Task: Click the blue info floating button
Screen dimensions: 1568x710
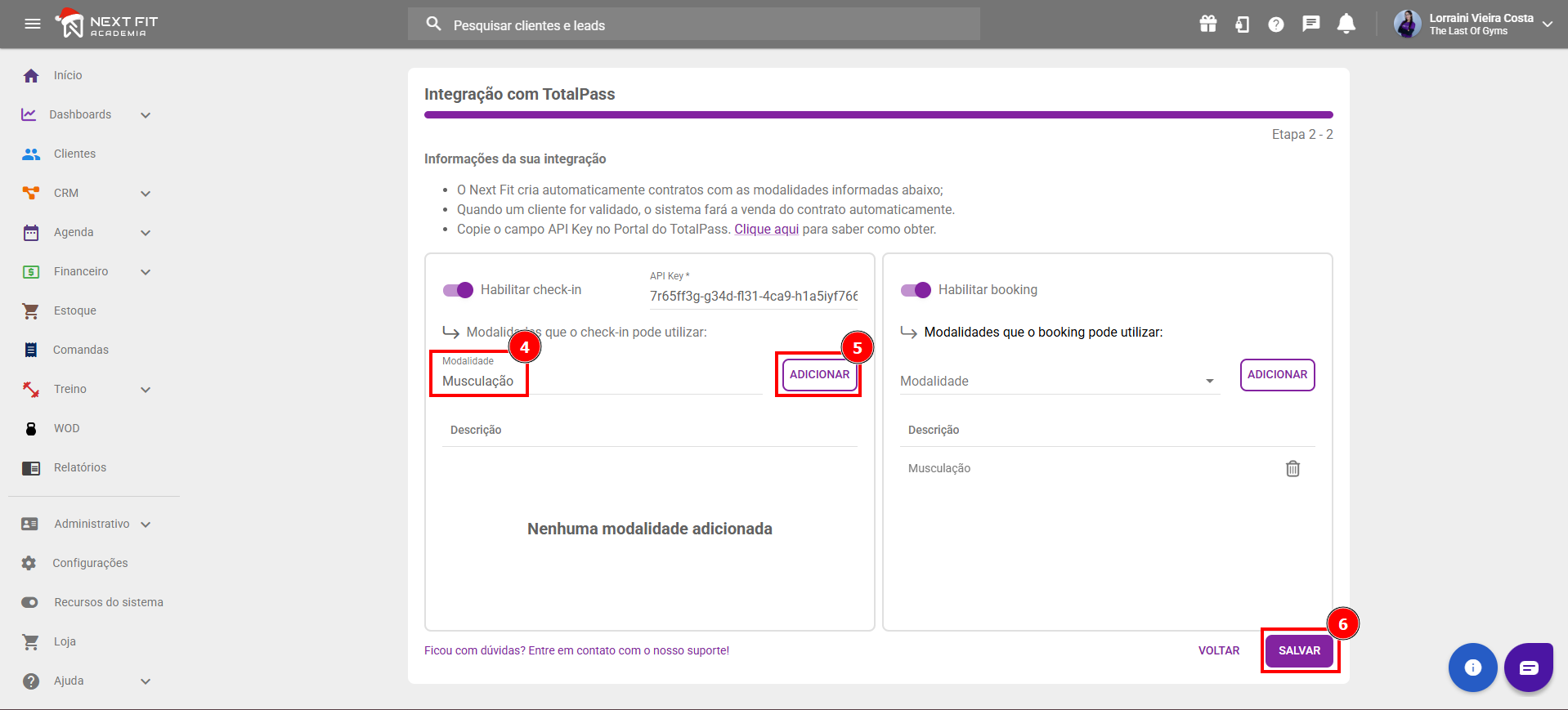Action: coord(1473,668)
